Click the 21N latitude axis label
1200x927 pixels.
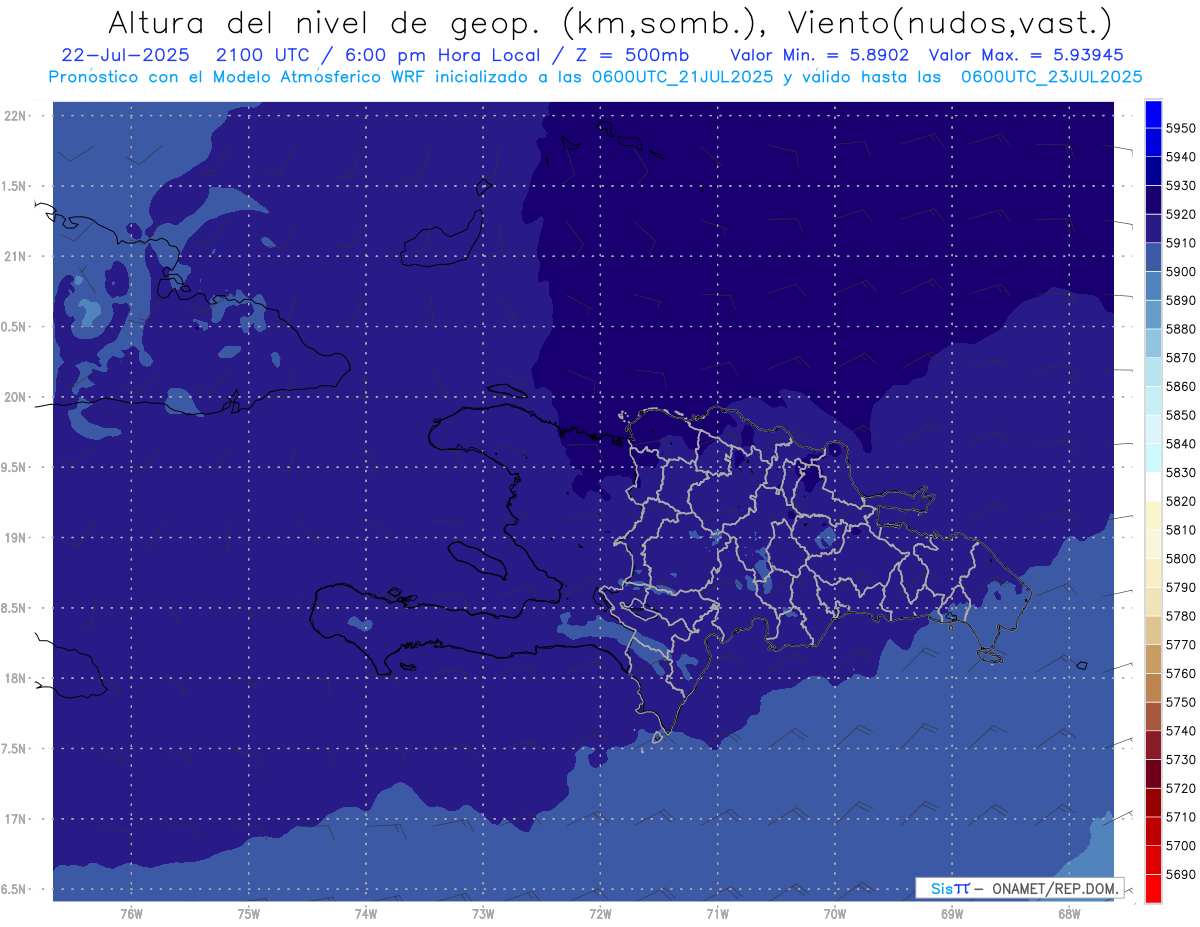pyautogui.click(x=16, y=256)
